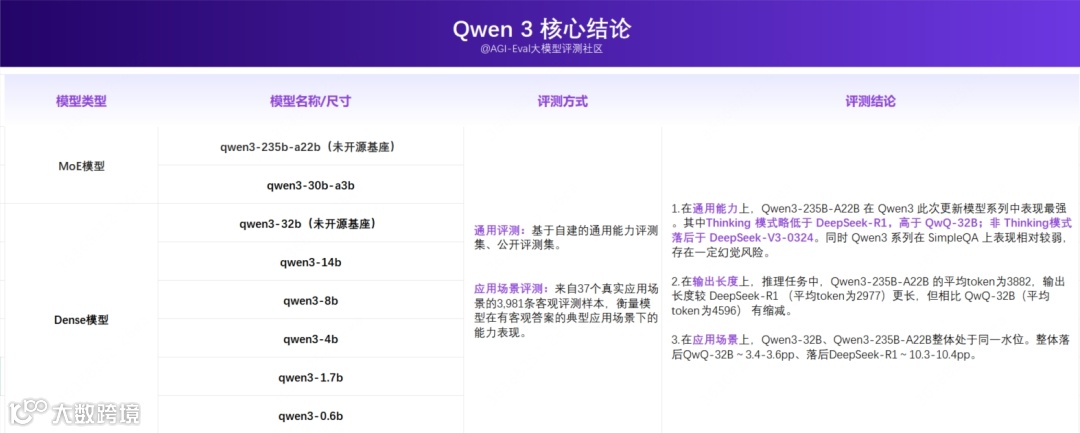
Task: Click the purple '通用能力' text in conclusion 1
Action: point(716,207)
